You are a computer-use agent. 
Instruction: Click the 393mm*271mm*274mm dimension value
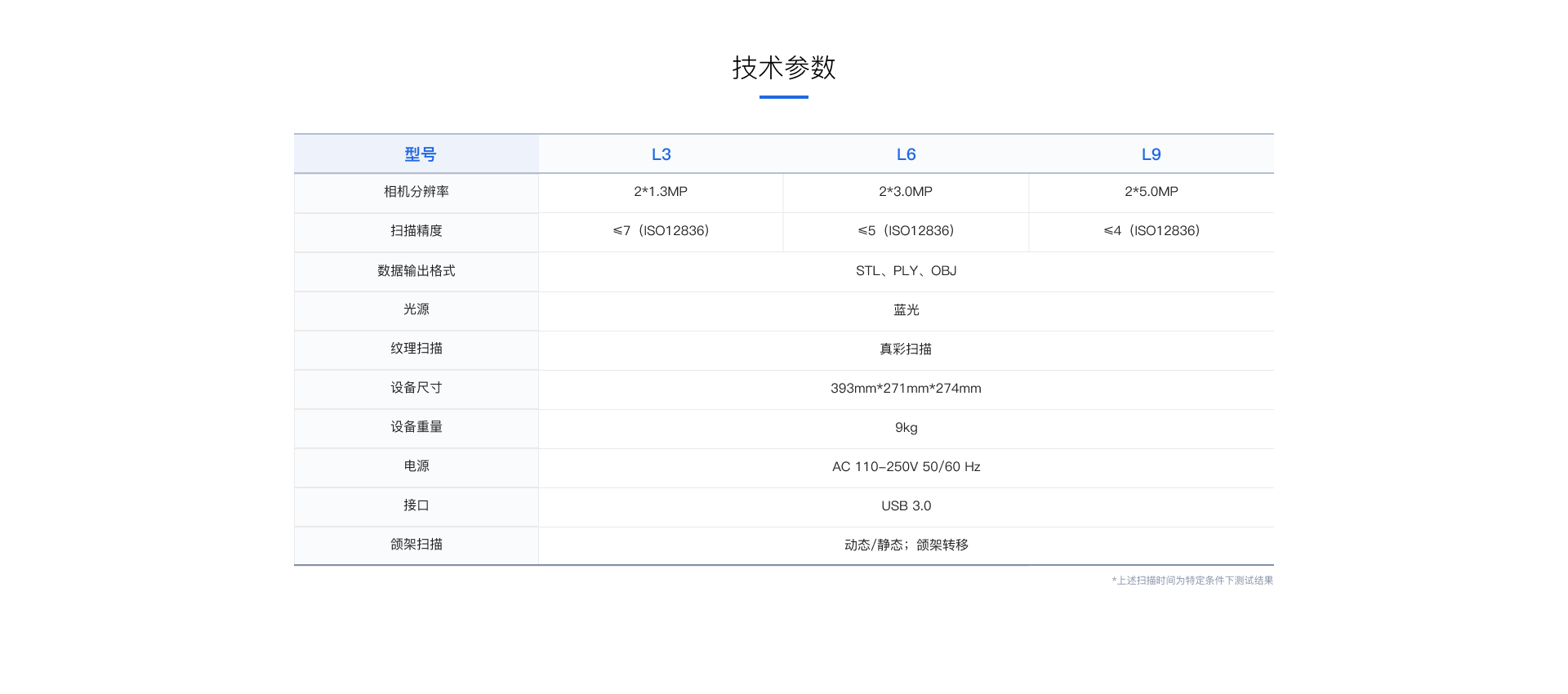(906, 389)
